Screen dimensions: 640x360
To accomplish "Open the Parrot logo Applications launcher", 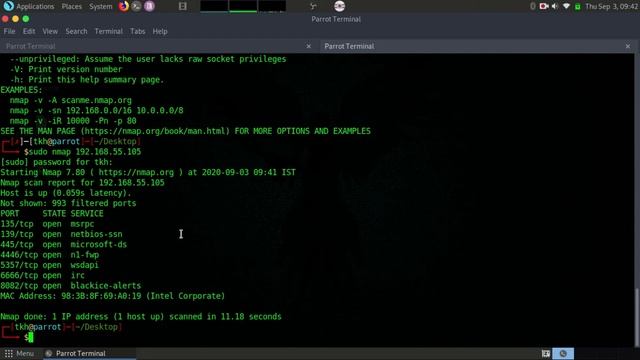I will coord(8,6).
